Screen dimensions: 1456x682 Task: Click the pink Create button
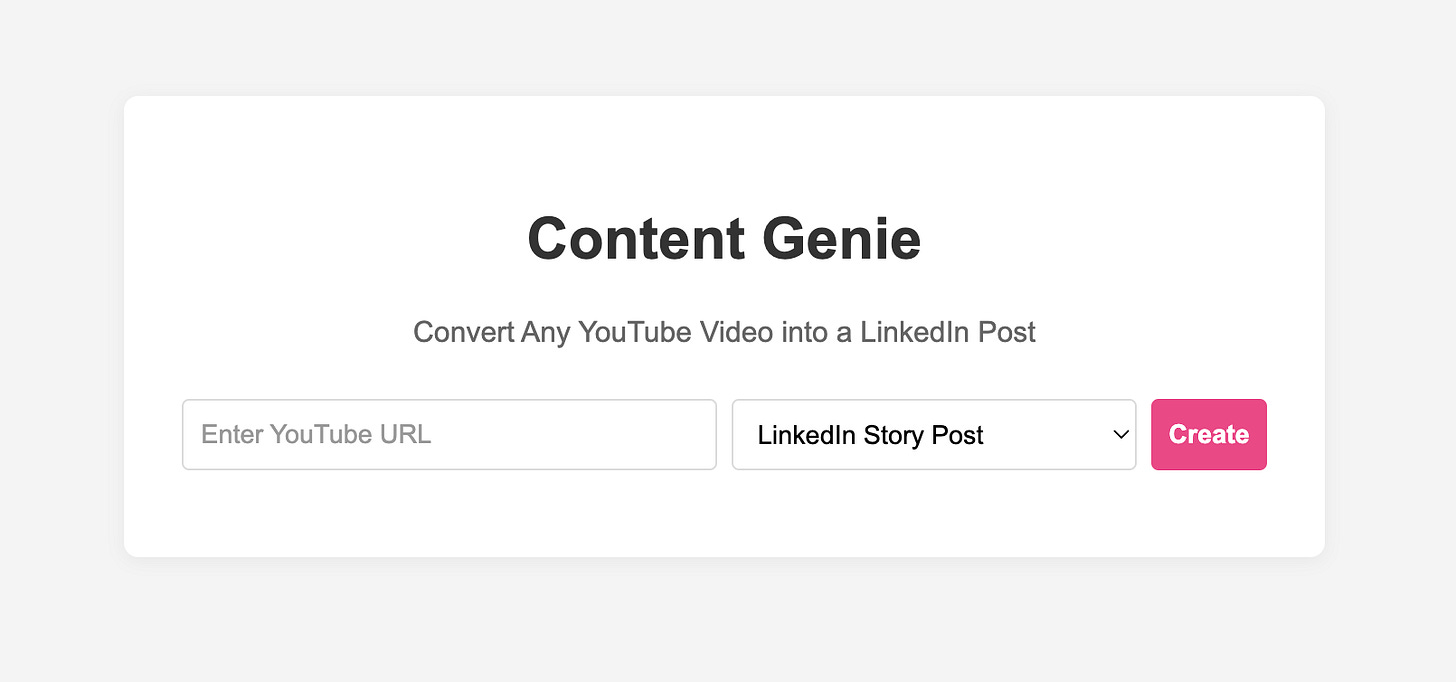1208,434
